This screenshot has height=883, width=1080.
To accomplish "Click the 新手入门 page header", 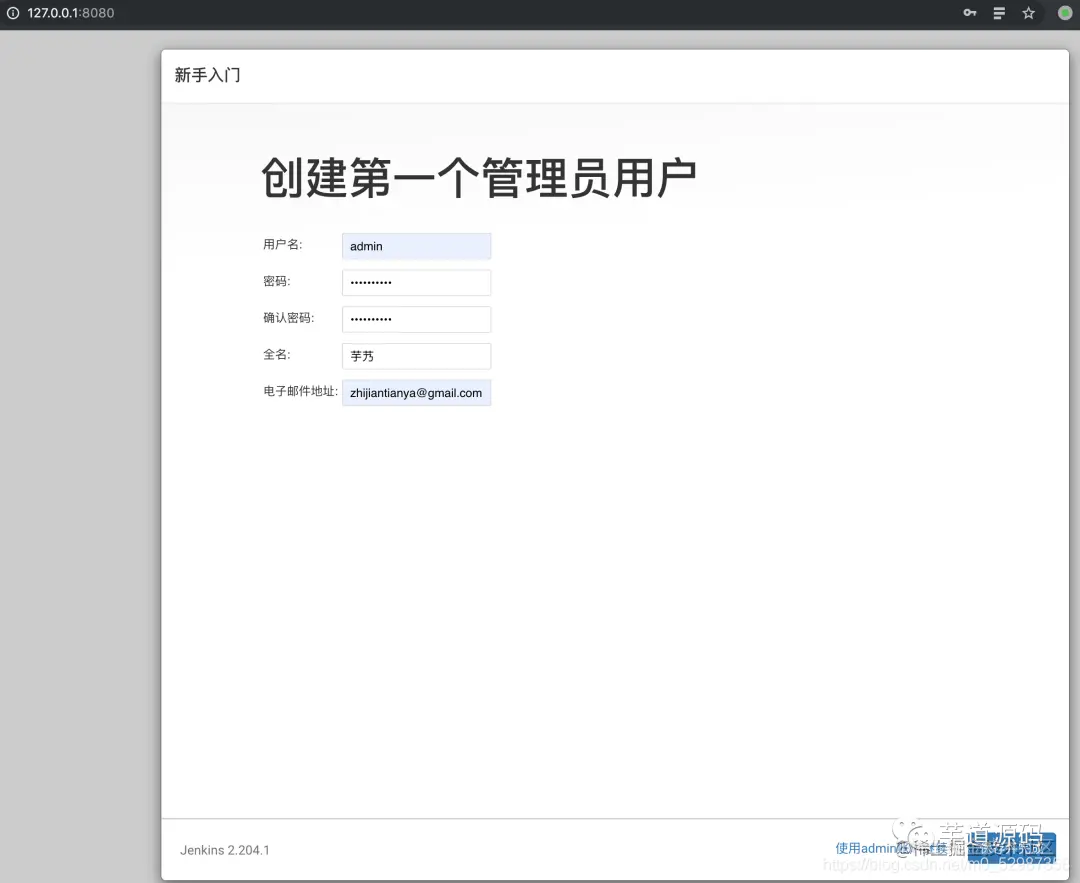I will 206,75.
